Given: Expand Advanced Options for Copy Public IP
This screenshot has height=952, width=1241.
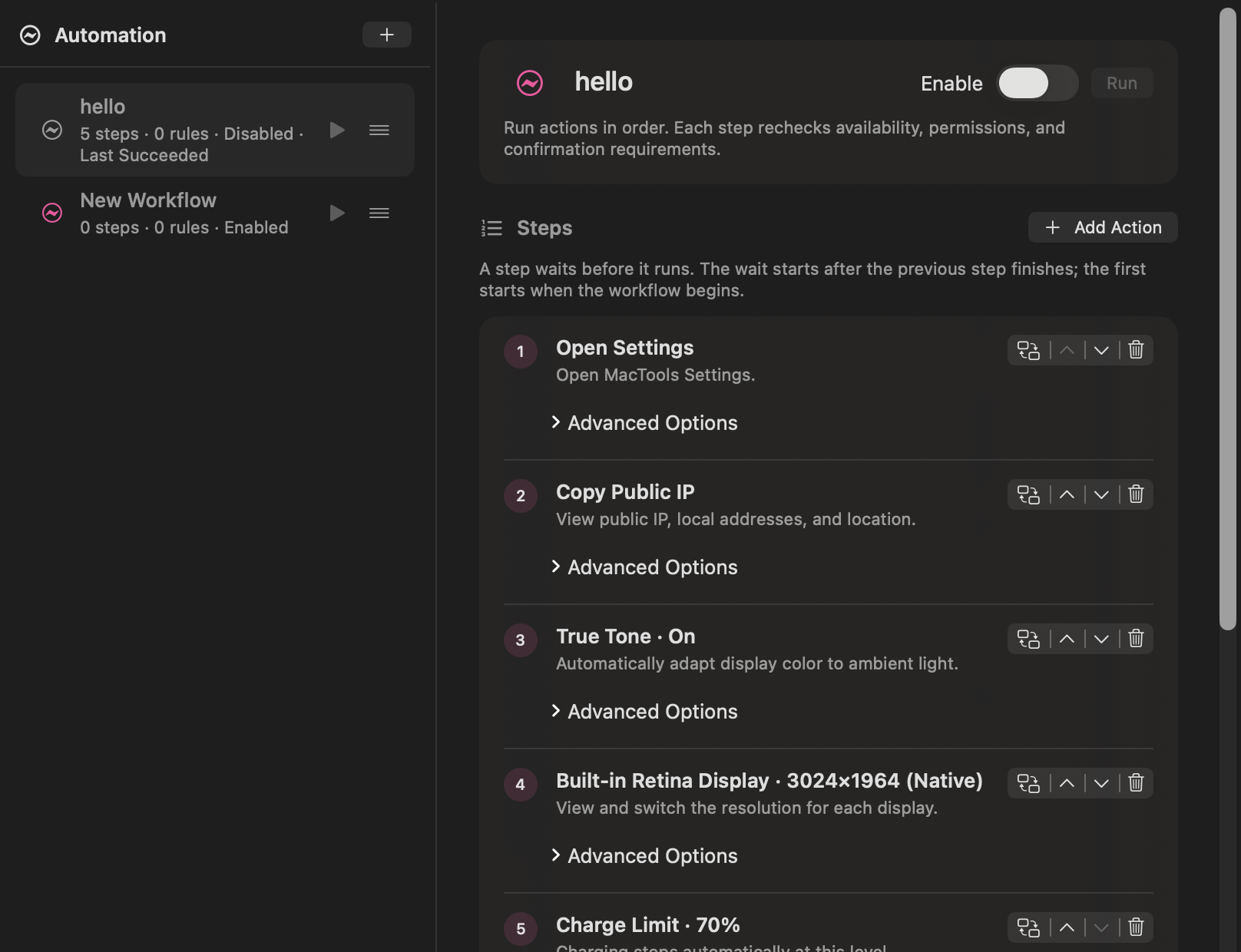Looking at the screenshot, I should (645, 567).
